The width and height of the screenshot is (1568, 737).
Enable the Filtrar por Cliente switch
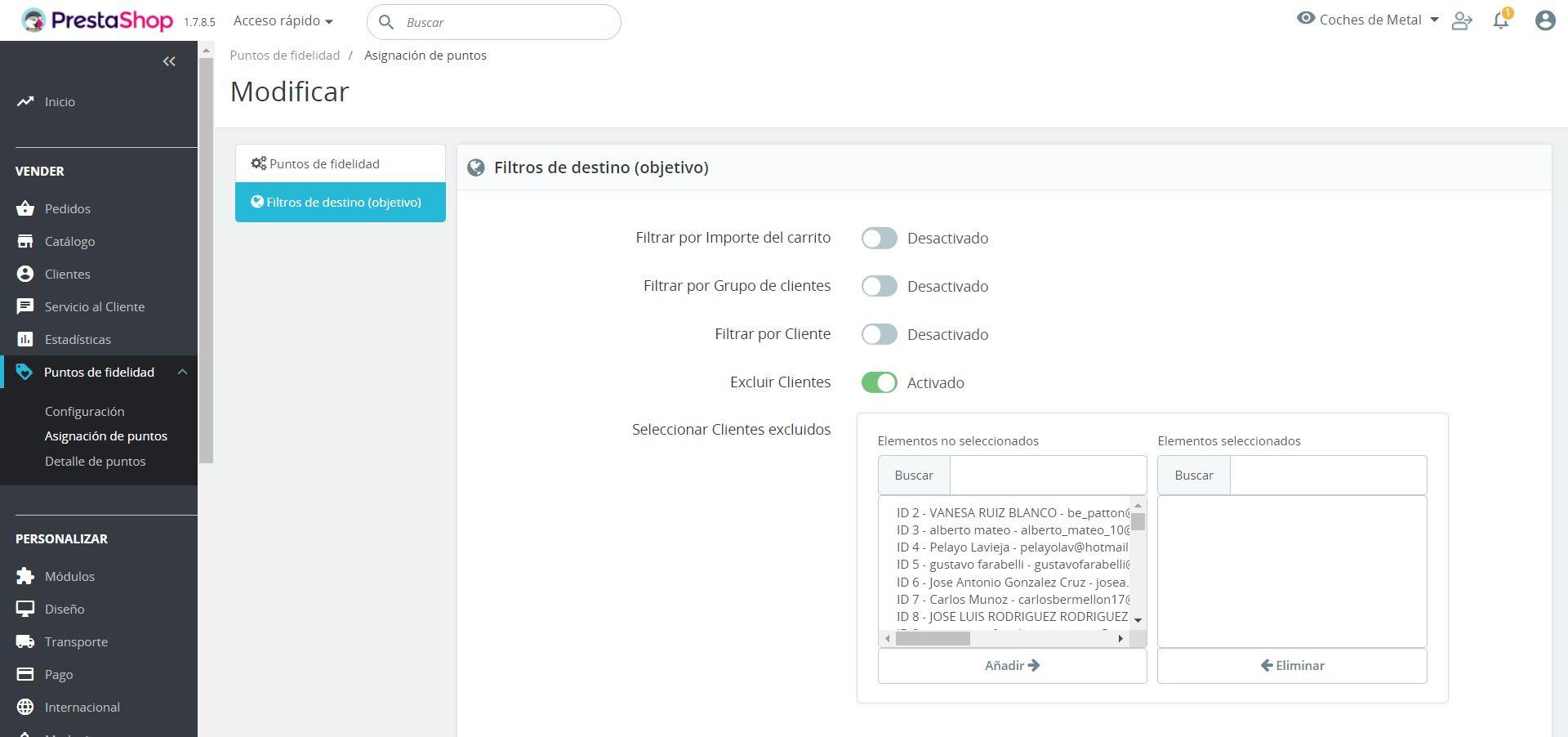pos(879,334)
